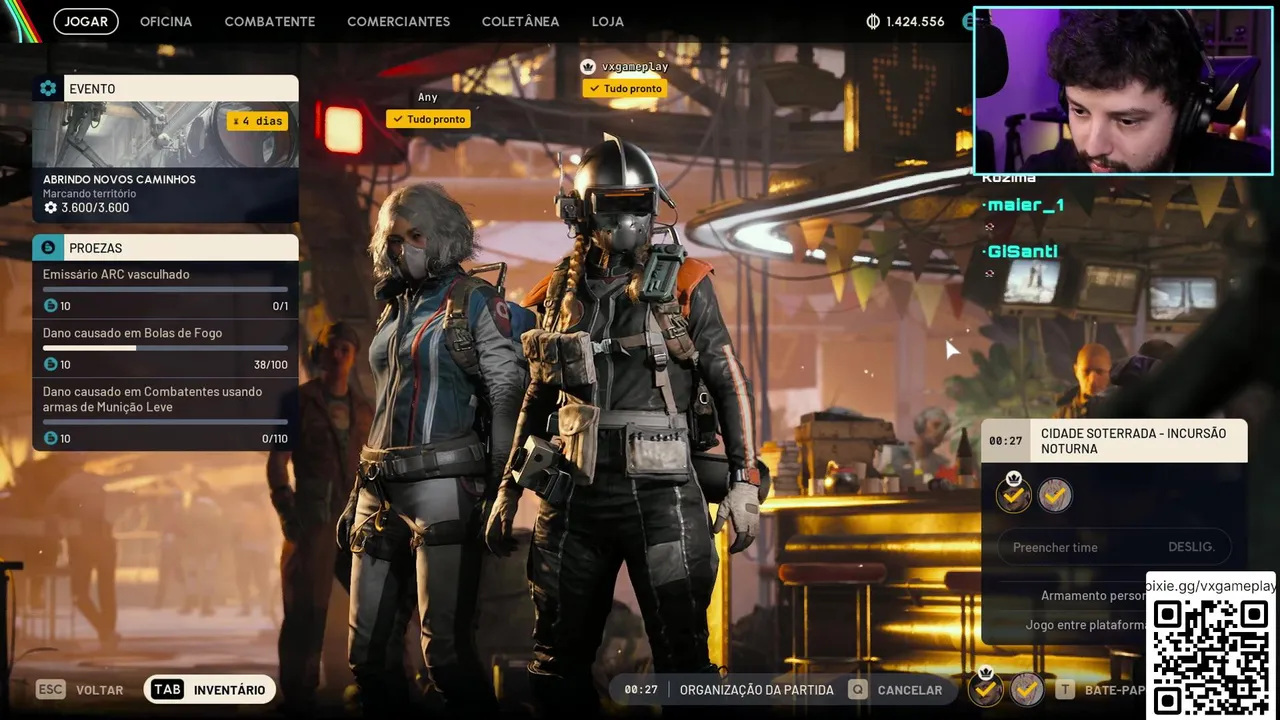Screen dimensions: 1280x720
Task: Click the '4 dias' event timer badge
Action: (x=258, y=121)
